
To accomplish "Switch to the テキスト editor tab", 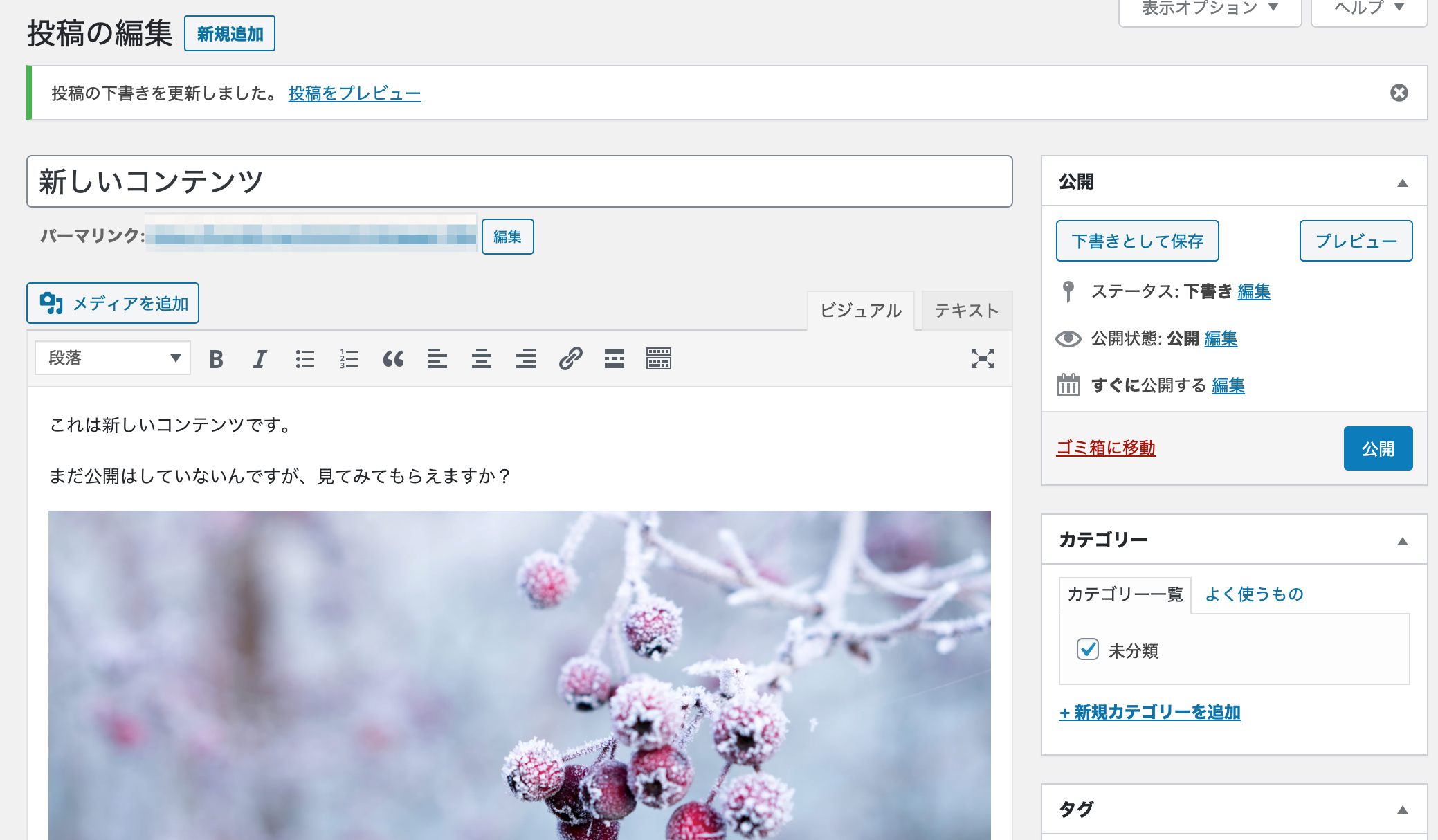I will pos(966,311).
